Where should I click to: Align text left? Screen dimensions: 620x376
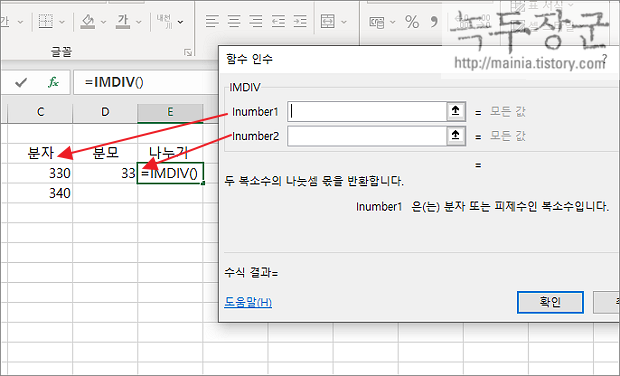pos(212,21)
